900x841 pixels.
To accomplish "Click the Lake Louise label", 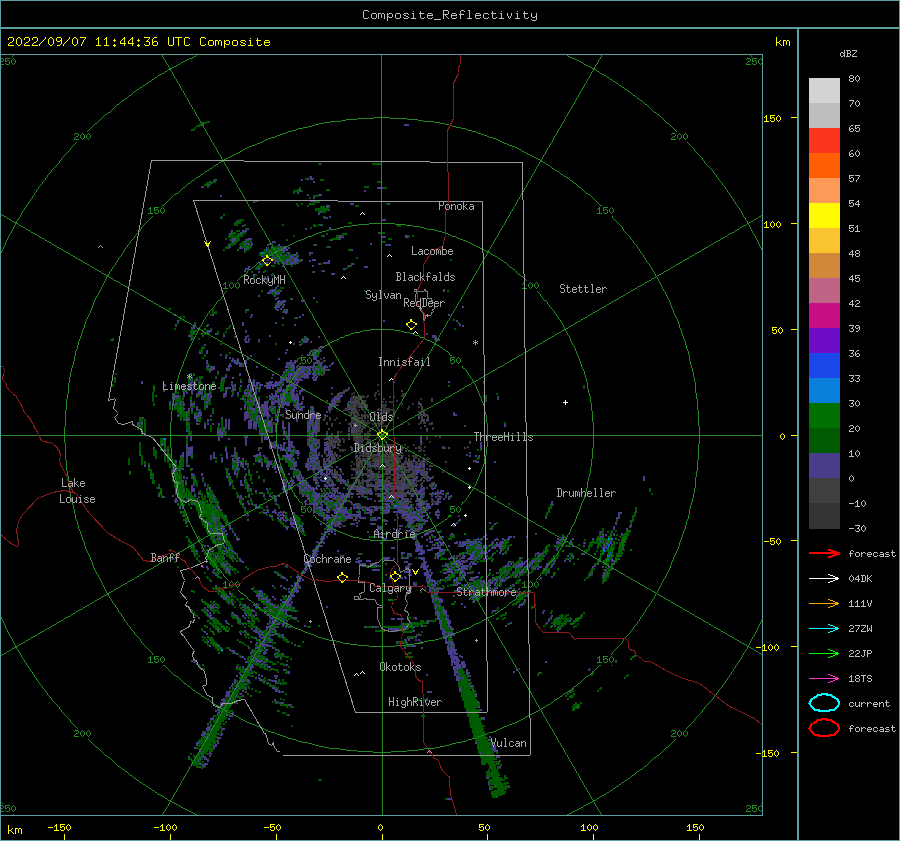I will pyautogui.click(x=77, y=491).
